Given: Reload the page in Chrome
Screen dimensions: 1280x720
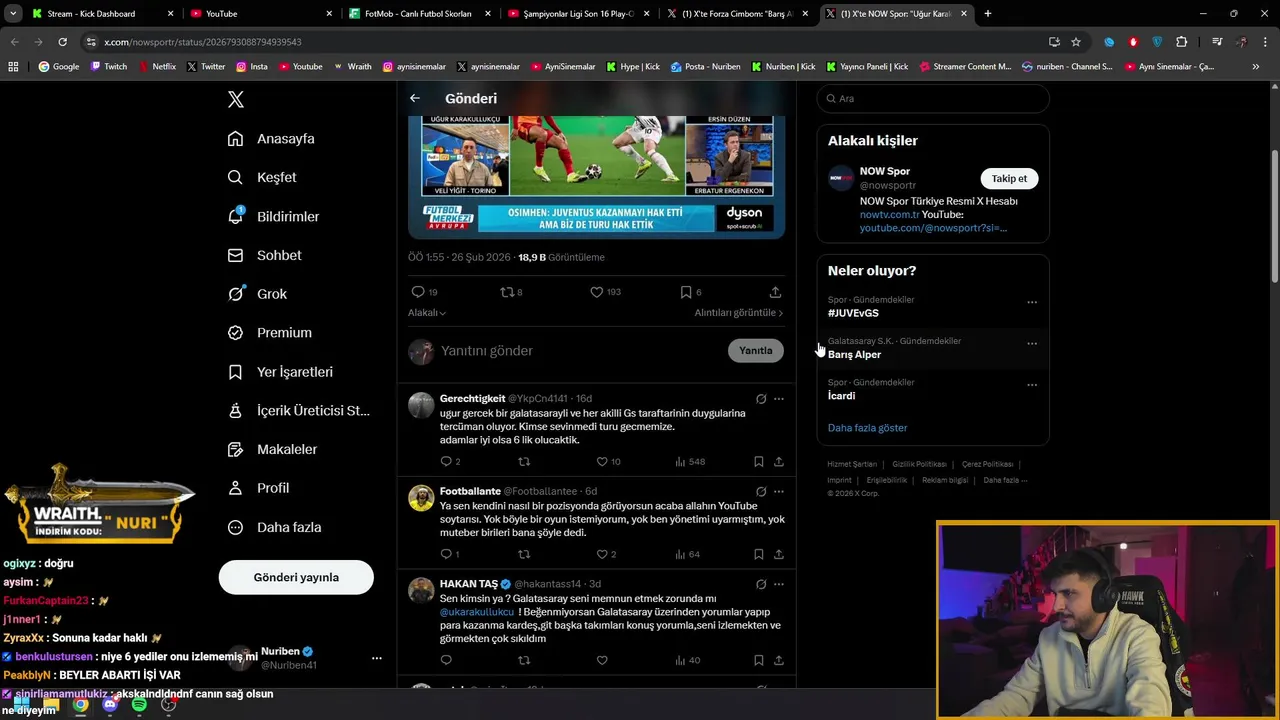Looking at the screenshot, I should tap(62, 42).
